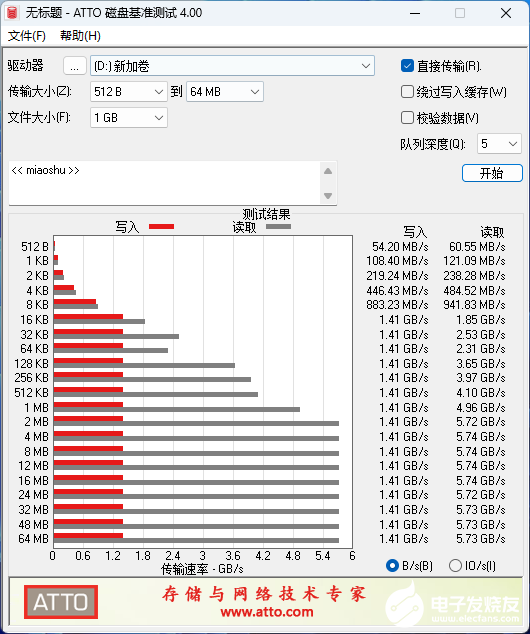The width and height of the screenshot is (530, 634).
Task: Open the www.atto.com link
Action: point(267,612)
